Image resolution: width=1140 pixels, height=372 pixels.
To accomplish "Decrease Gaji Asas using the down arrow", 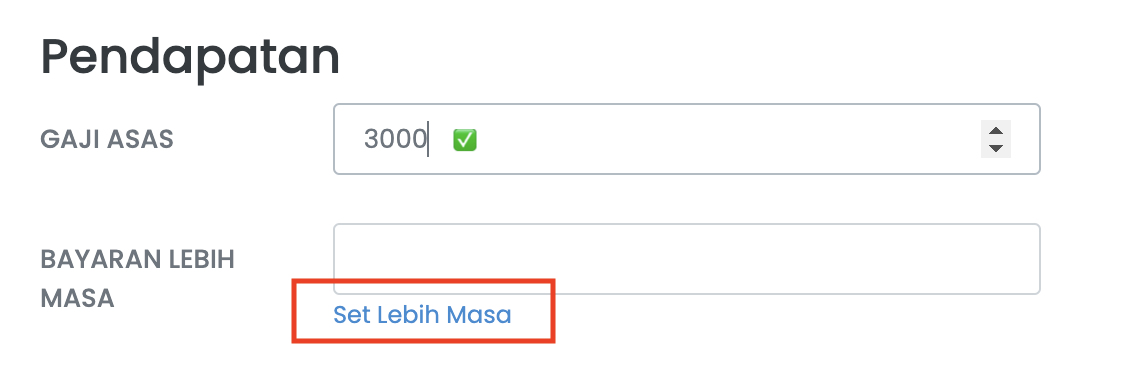I will click(996, 148).
